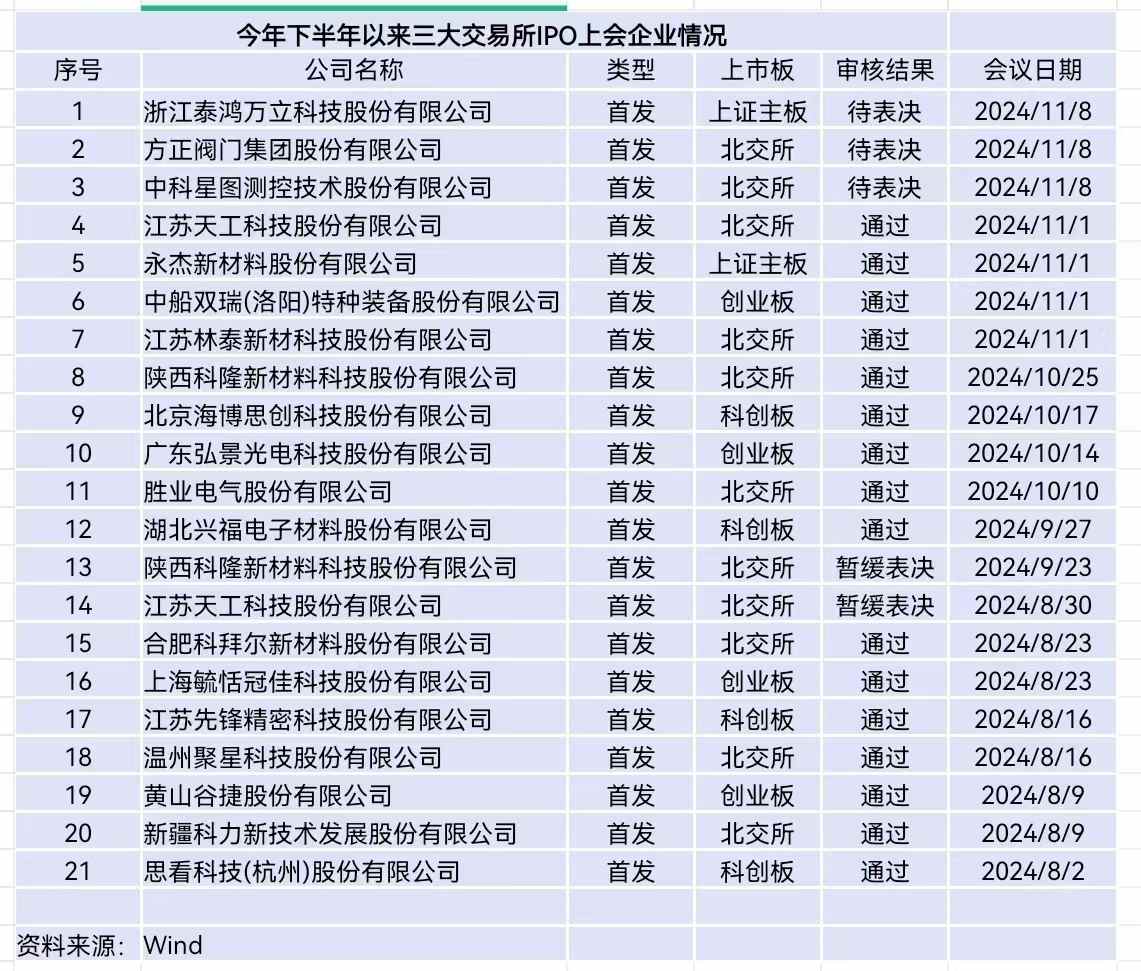Select the cell 江苏先锋精密科技股份有限公司
Viewport: 1141px width, 971px height.
pyautogui.click(x=354, y=719)
